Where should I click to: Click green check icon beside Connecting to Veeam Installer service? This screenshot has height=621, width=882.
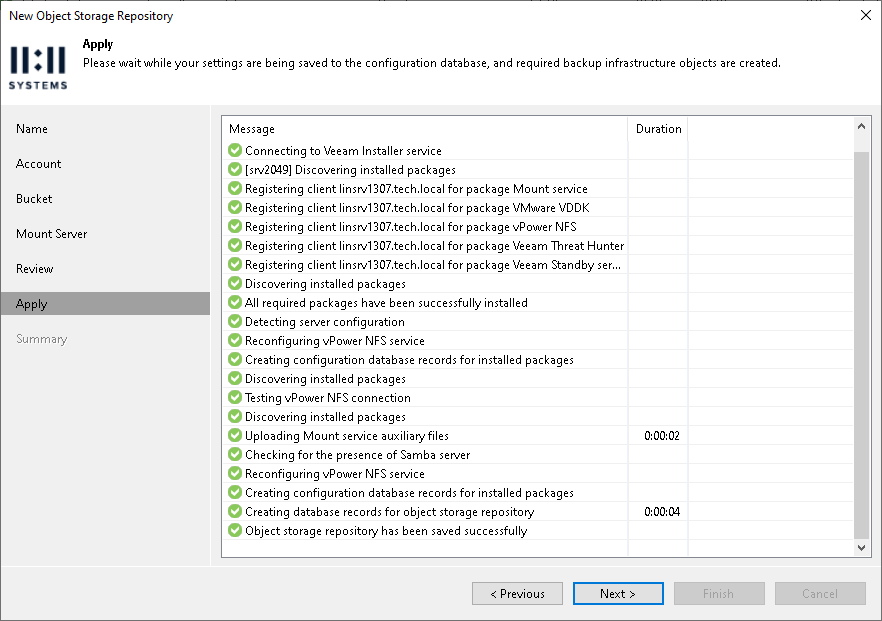(235, 150)
